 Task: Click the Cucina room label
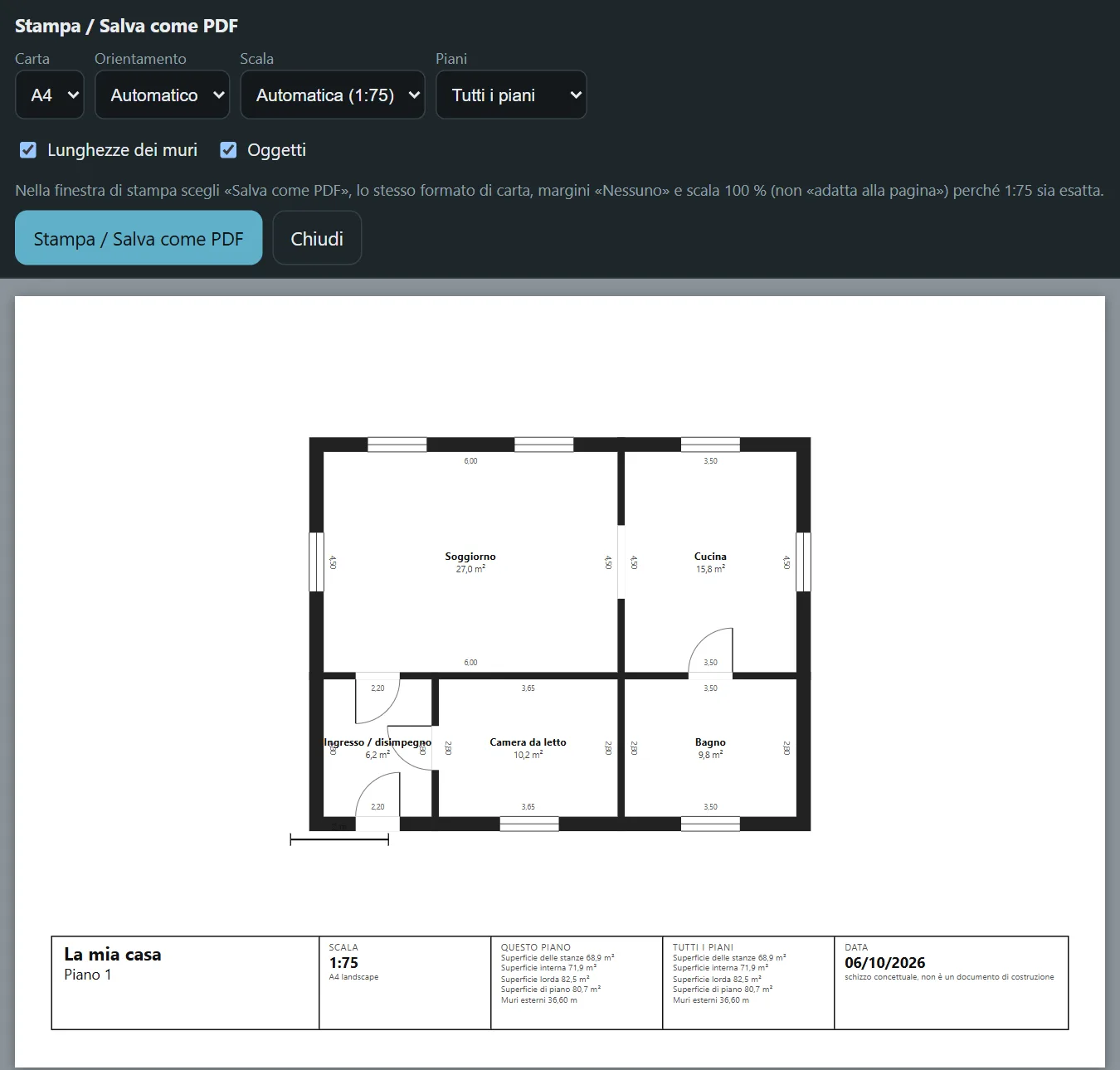tap(710, 557)
